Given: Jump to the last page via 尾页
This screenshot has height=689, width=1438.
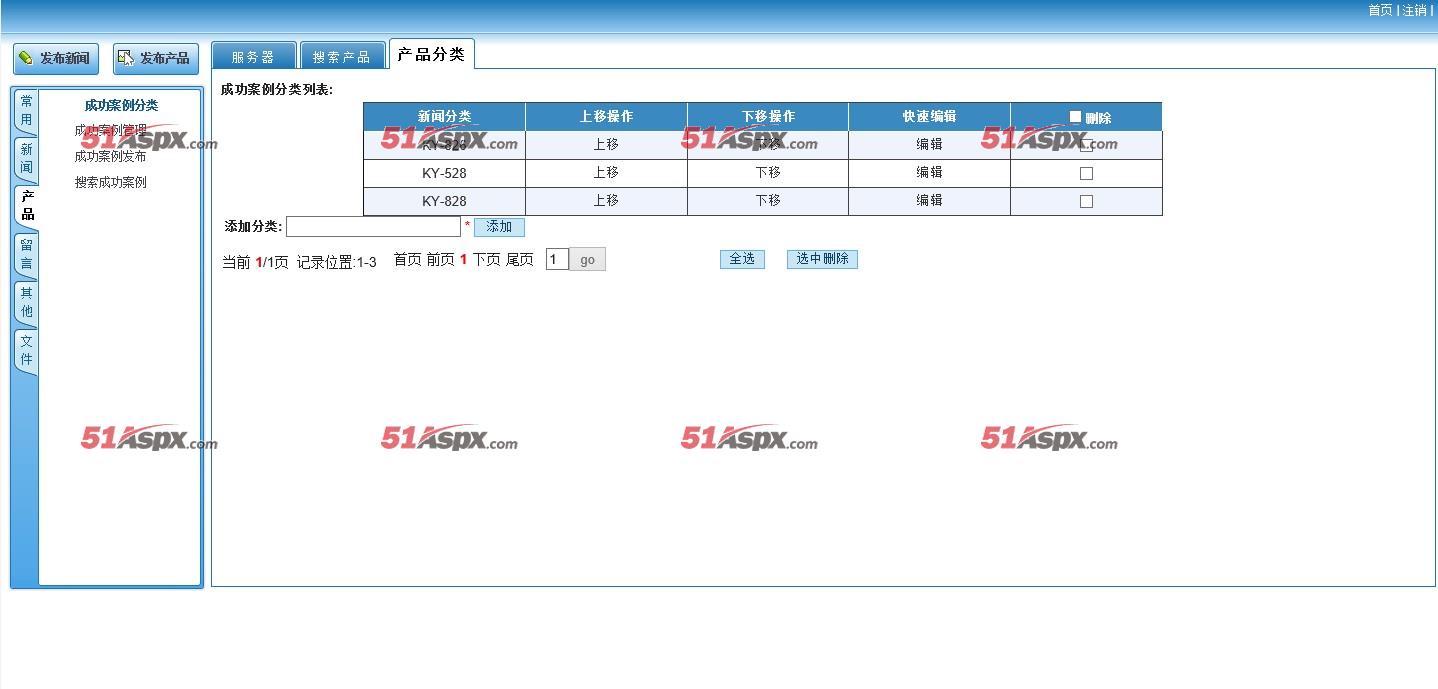Looking at the screenshot, I should tap(519, 260).
